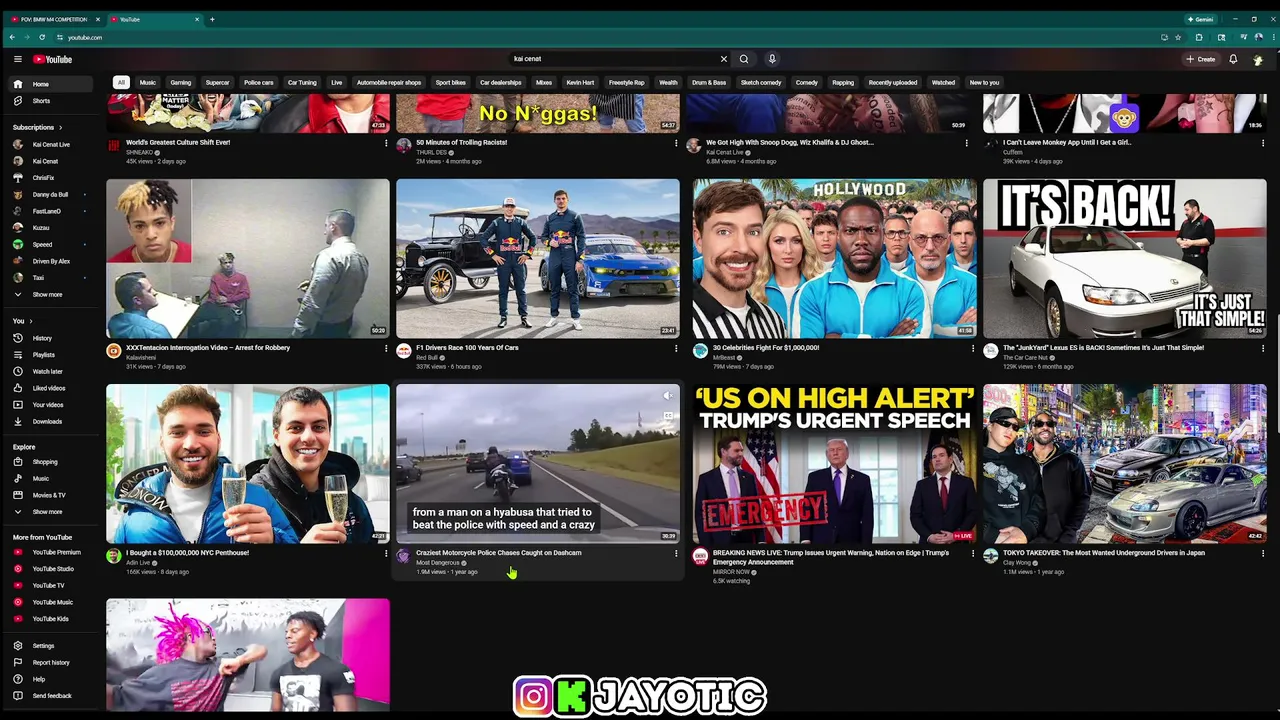Open options for 30 Celebrities Fight video

(973, 349)
